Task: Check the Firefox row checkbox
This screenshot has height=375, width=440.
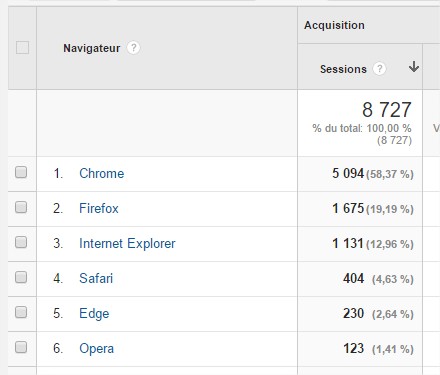Action: 21,207
